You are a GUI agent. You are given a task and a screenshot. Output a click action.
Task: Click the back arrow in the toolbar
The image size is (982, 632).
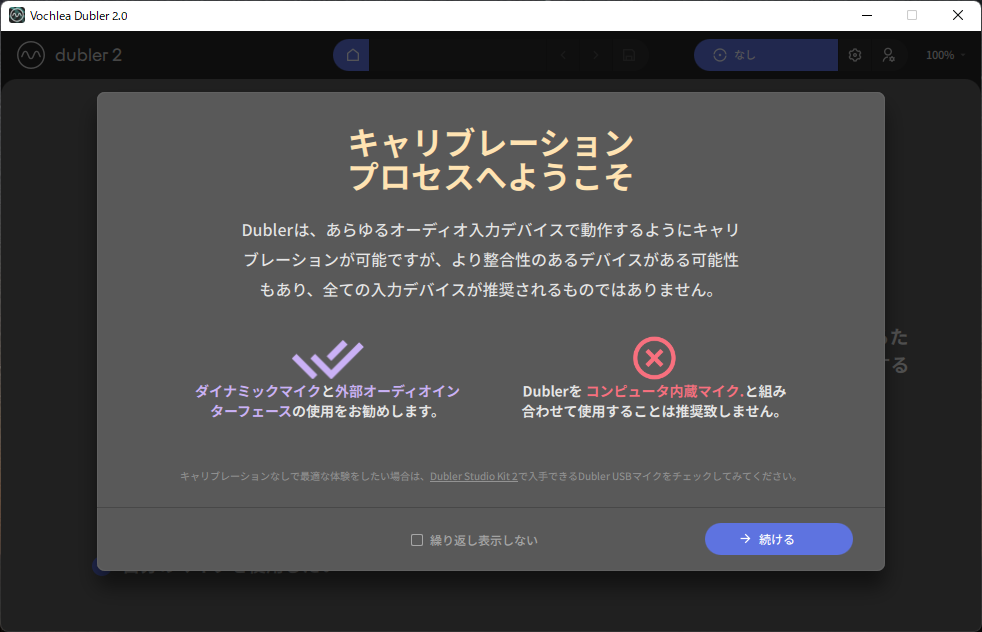point(564,55)
